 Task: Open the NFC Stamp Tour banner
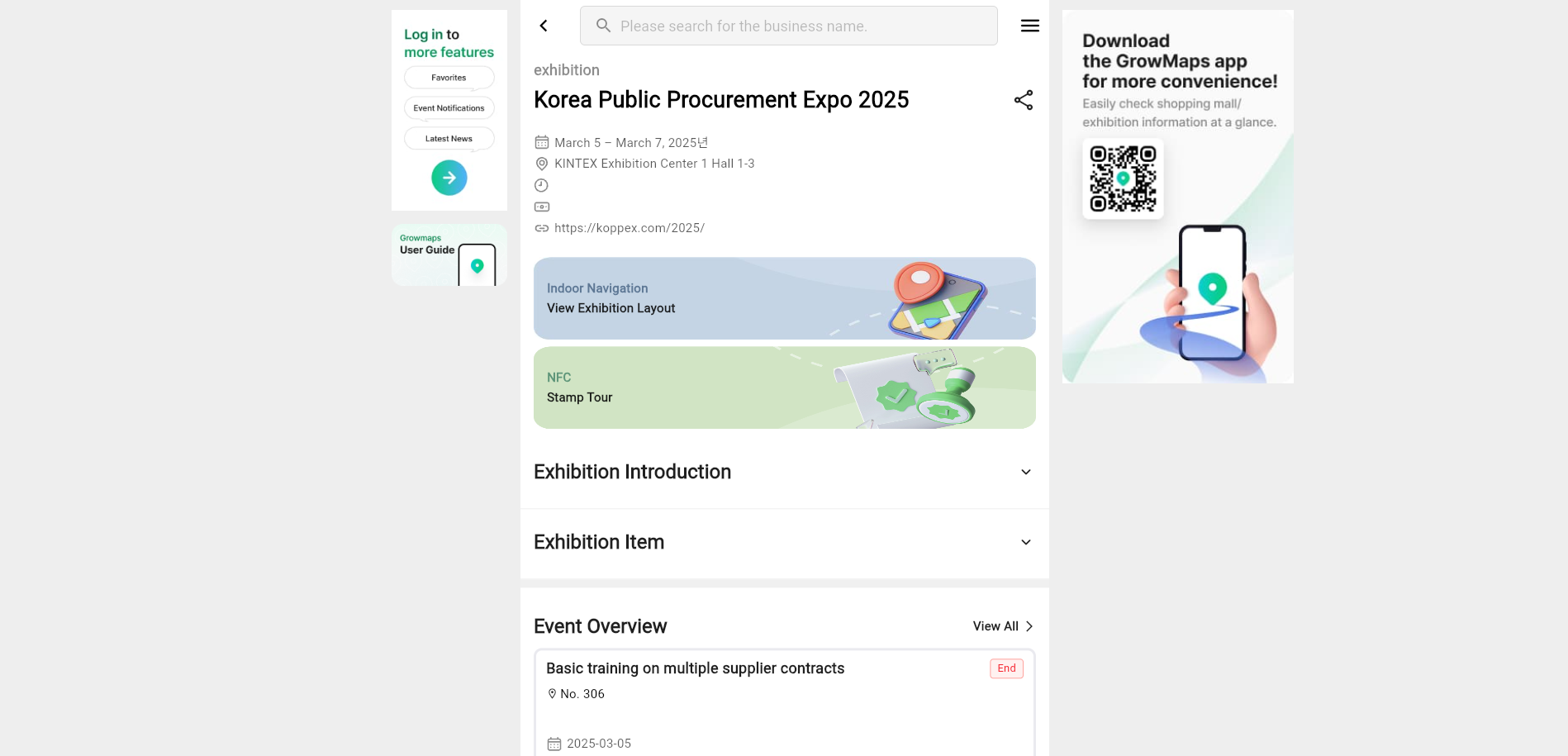tap(785, 388)
